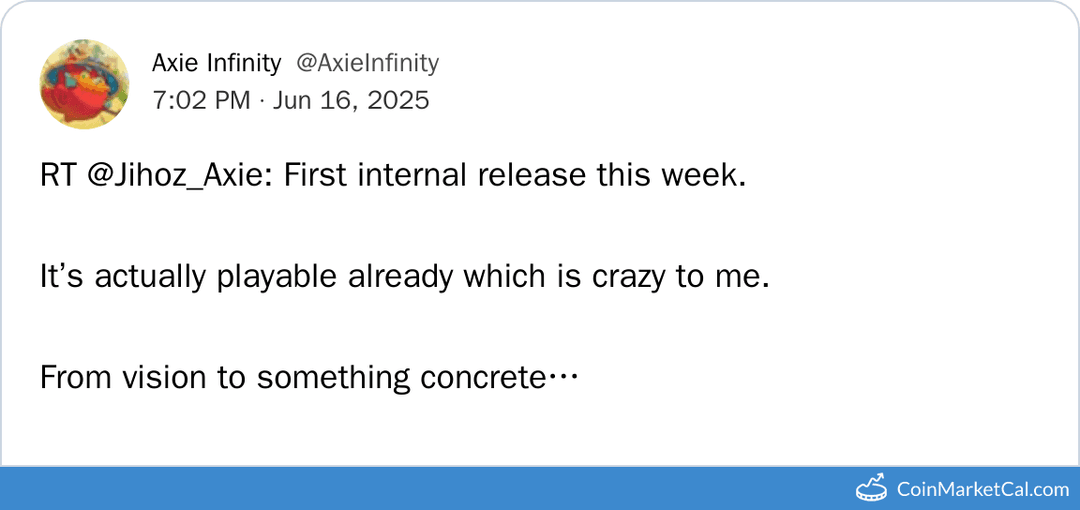
Task: Open the CoinMarketCal.com link text
Action: [983, 489]
